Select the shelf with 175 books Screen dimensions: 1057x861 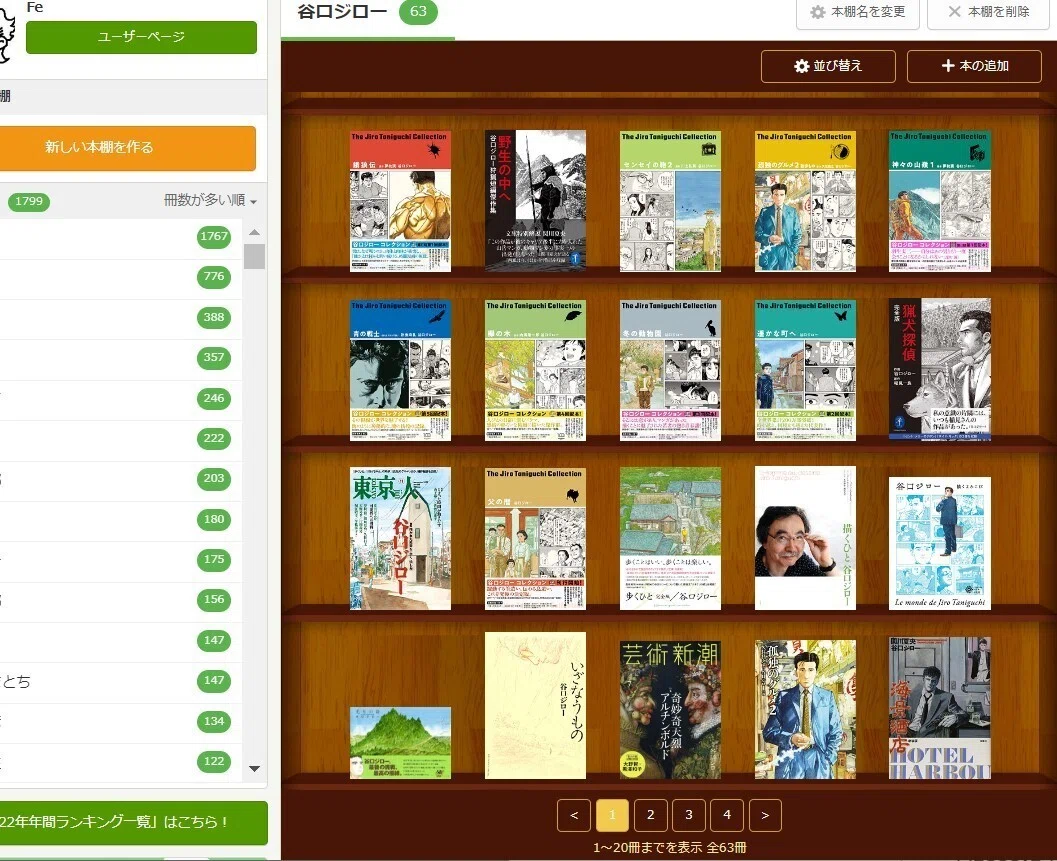(x=121, y=560)
